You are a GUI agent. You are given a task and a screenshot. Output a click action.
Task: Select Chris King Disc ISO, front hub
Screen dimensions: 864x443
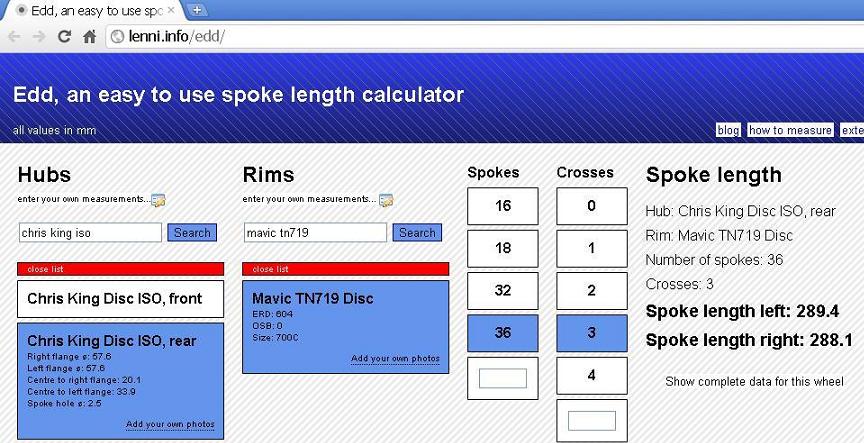121,299
